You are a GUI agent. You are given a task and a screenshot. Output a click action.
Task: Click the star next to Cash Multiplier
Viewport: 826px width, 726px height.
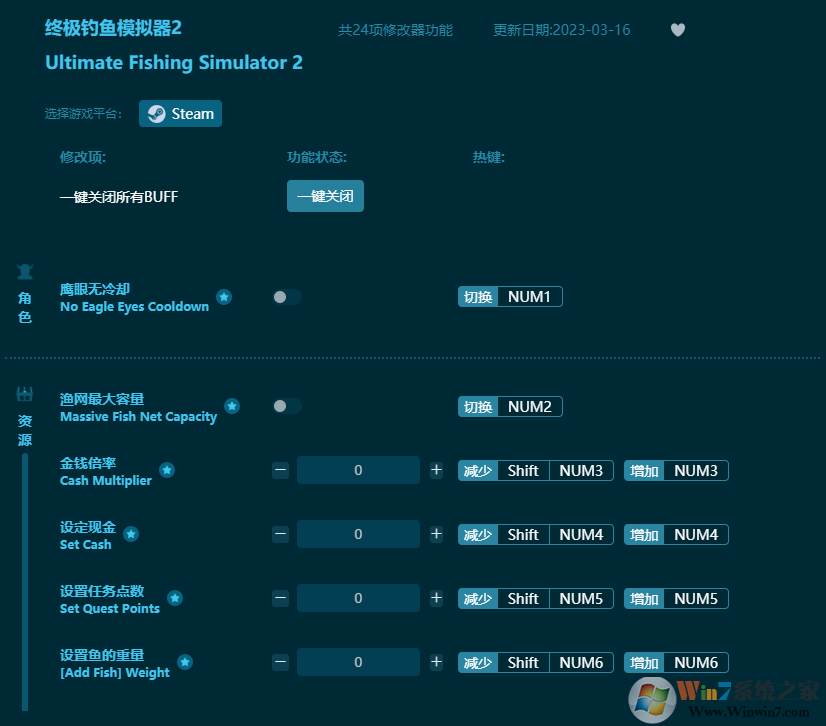(x=167, y=469)
